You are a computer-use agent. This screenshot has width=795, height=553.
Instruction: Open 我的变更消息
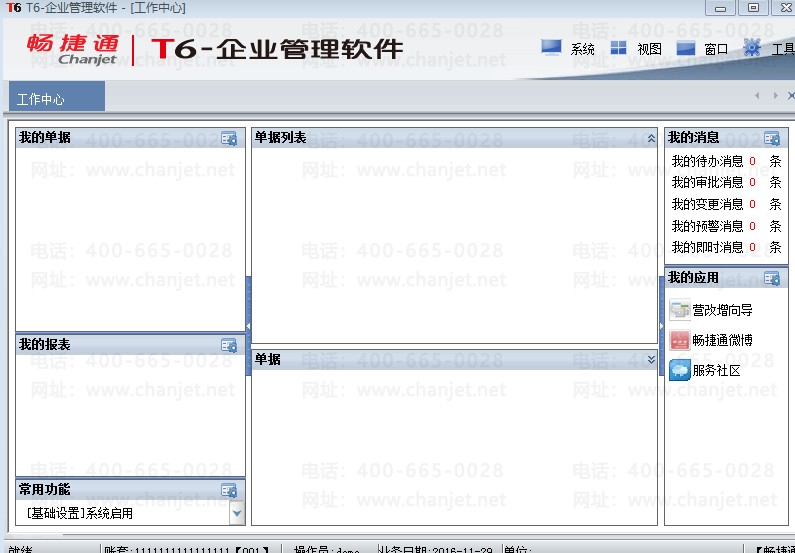[707, 204]
